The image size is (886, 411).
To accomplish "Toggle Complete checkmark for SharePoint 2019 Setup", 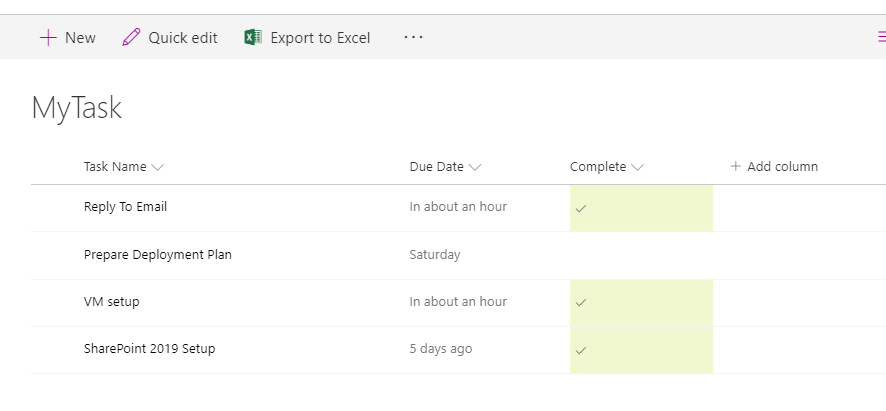I will 581,350.
